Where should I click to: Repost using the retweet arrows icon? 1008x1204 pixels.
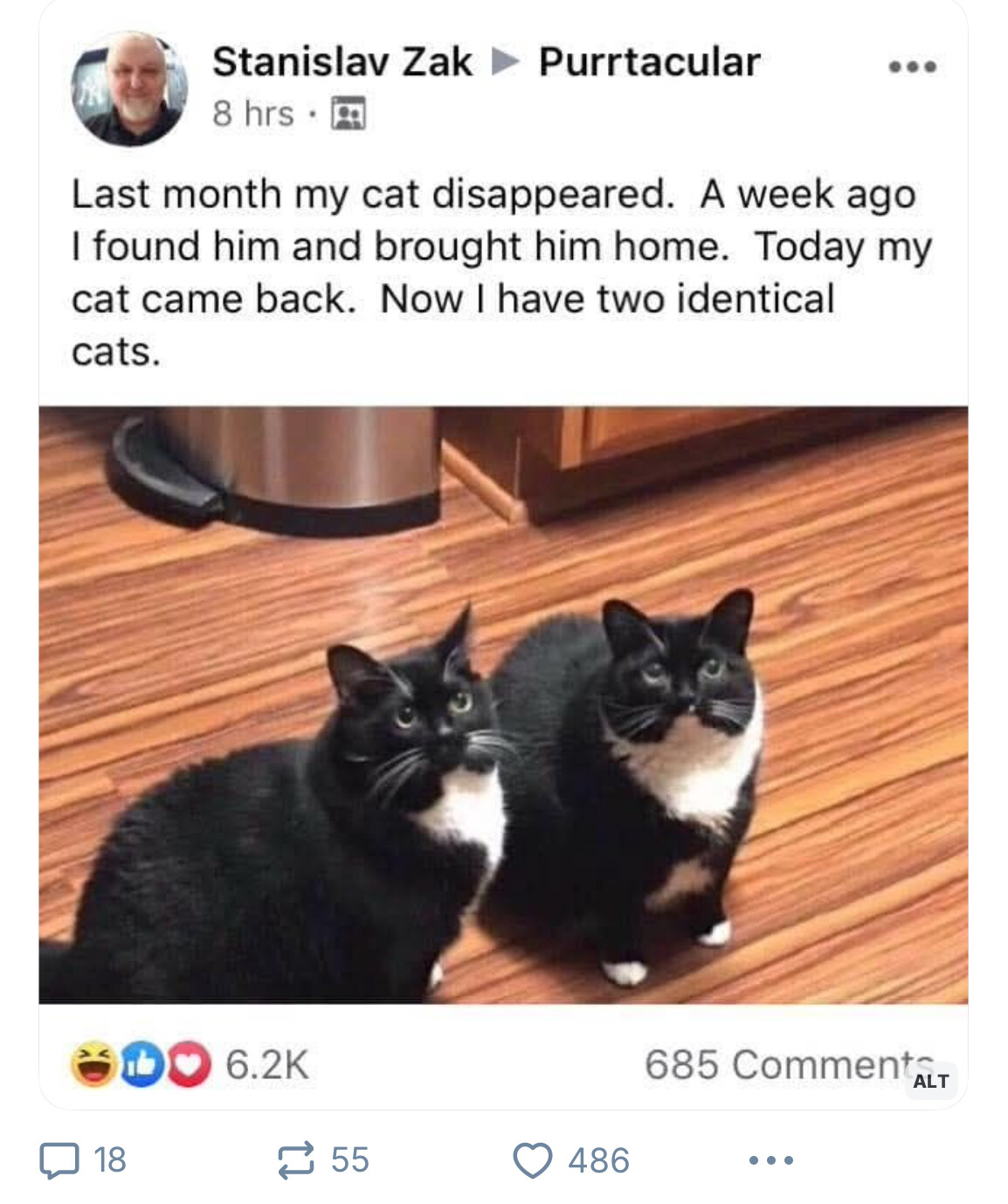[295, 1160]
